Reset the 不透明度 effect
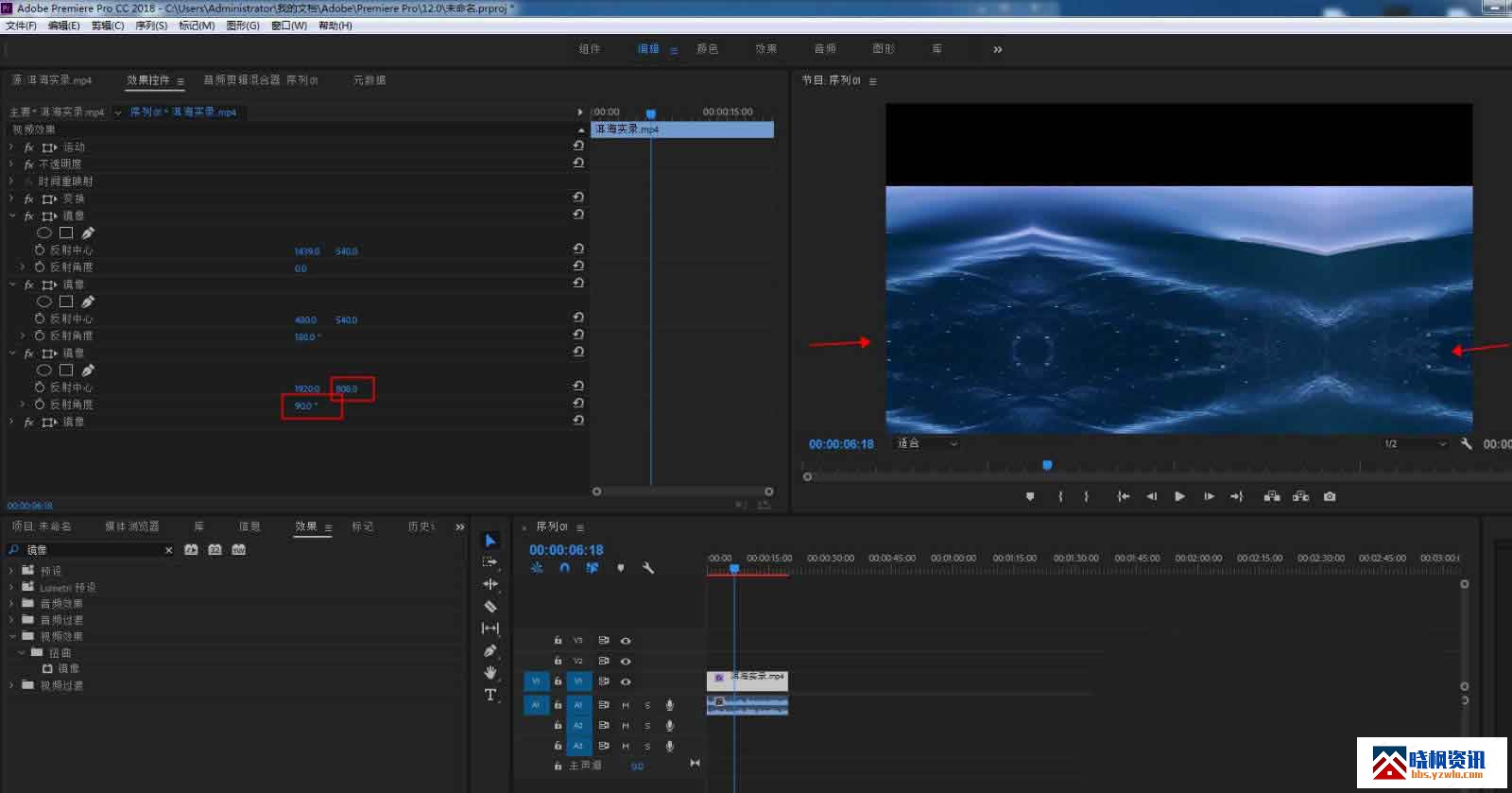The width and height of the screenshot is (1512, 793). click(578, 163)
